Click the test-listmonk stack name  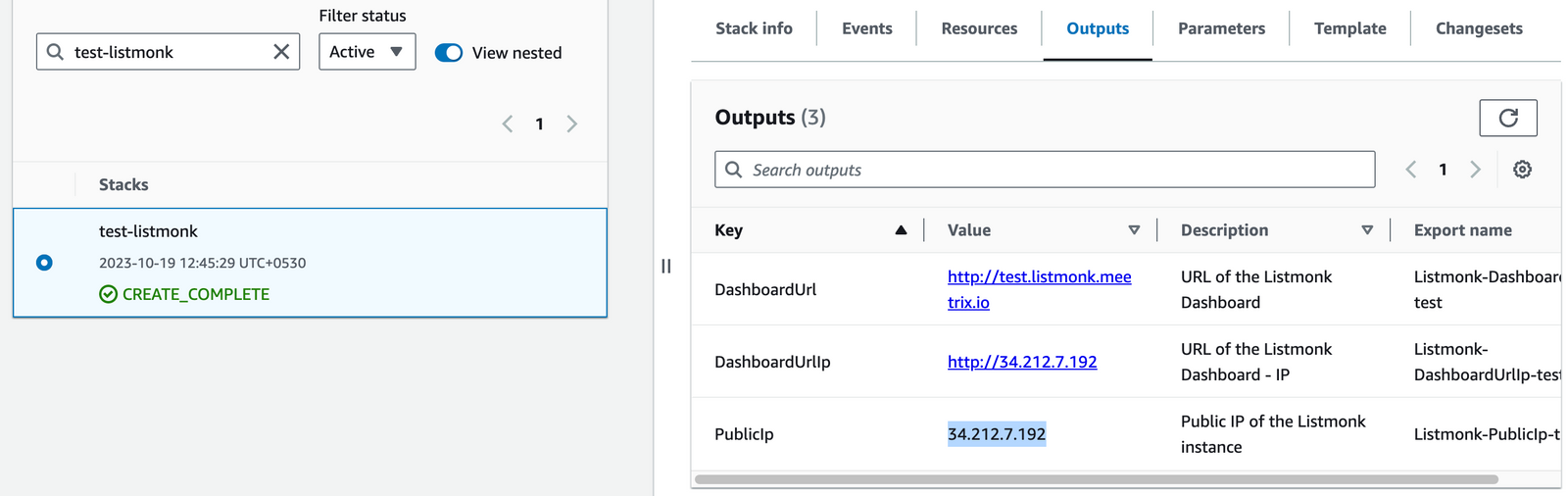pos(148,231)
